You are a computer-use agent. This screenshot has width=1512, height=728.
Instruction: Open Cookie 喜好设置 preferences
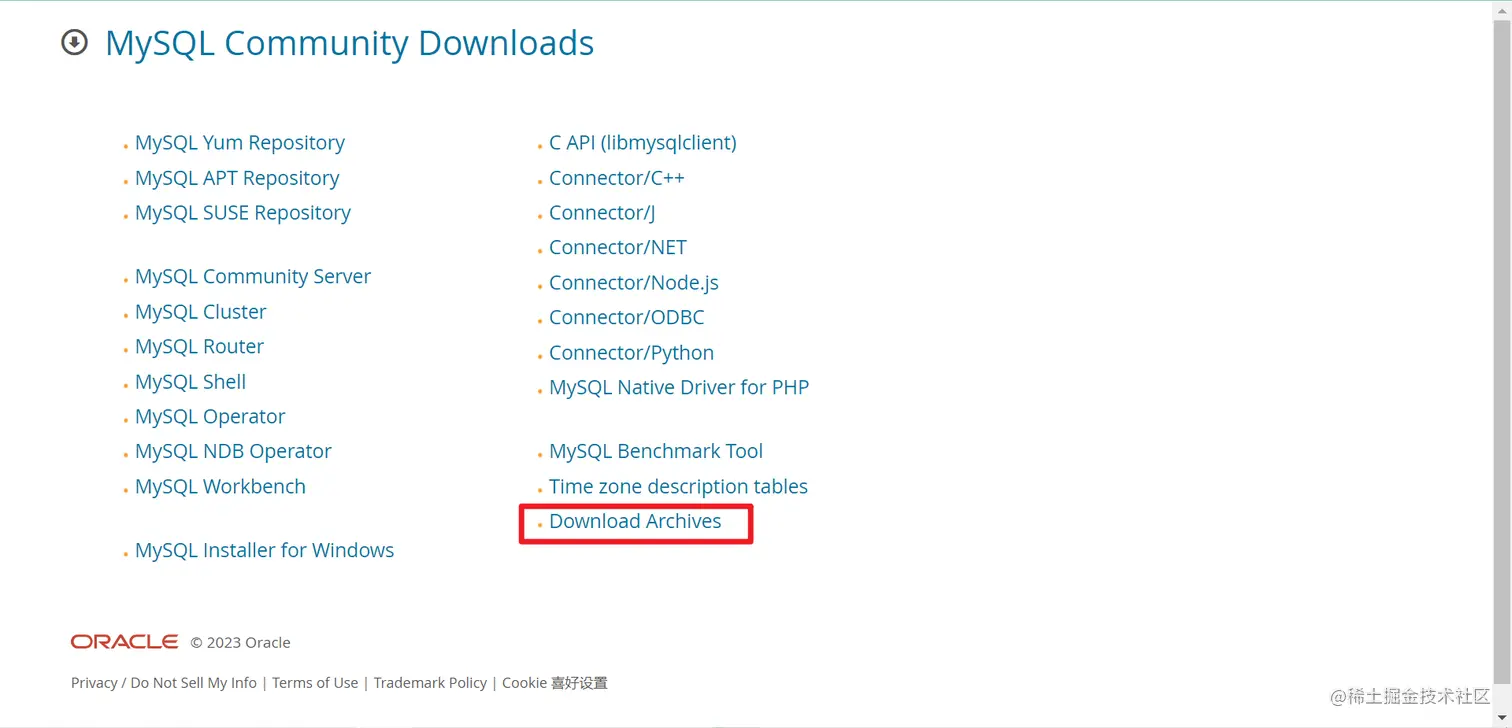pos(555,683)
